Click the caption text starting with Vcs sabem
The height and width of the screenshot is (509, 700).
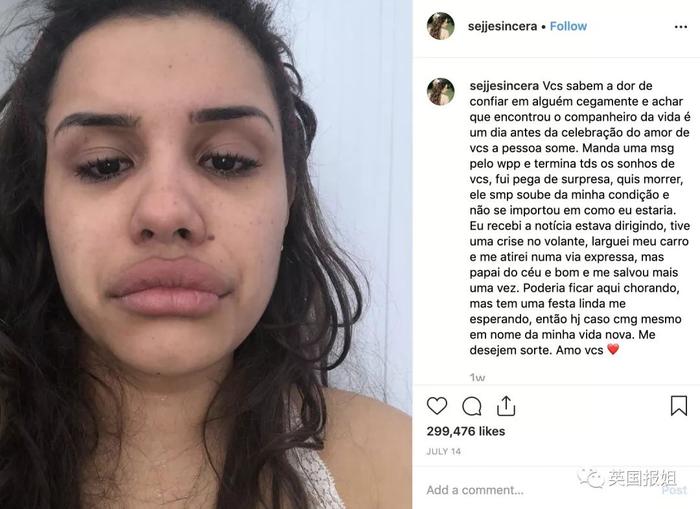(580, 218)
